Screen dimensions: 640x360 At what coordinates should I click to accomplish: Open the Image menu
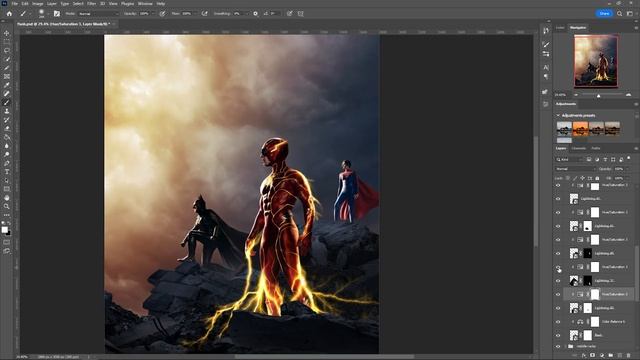[x=38, y=3]
